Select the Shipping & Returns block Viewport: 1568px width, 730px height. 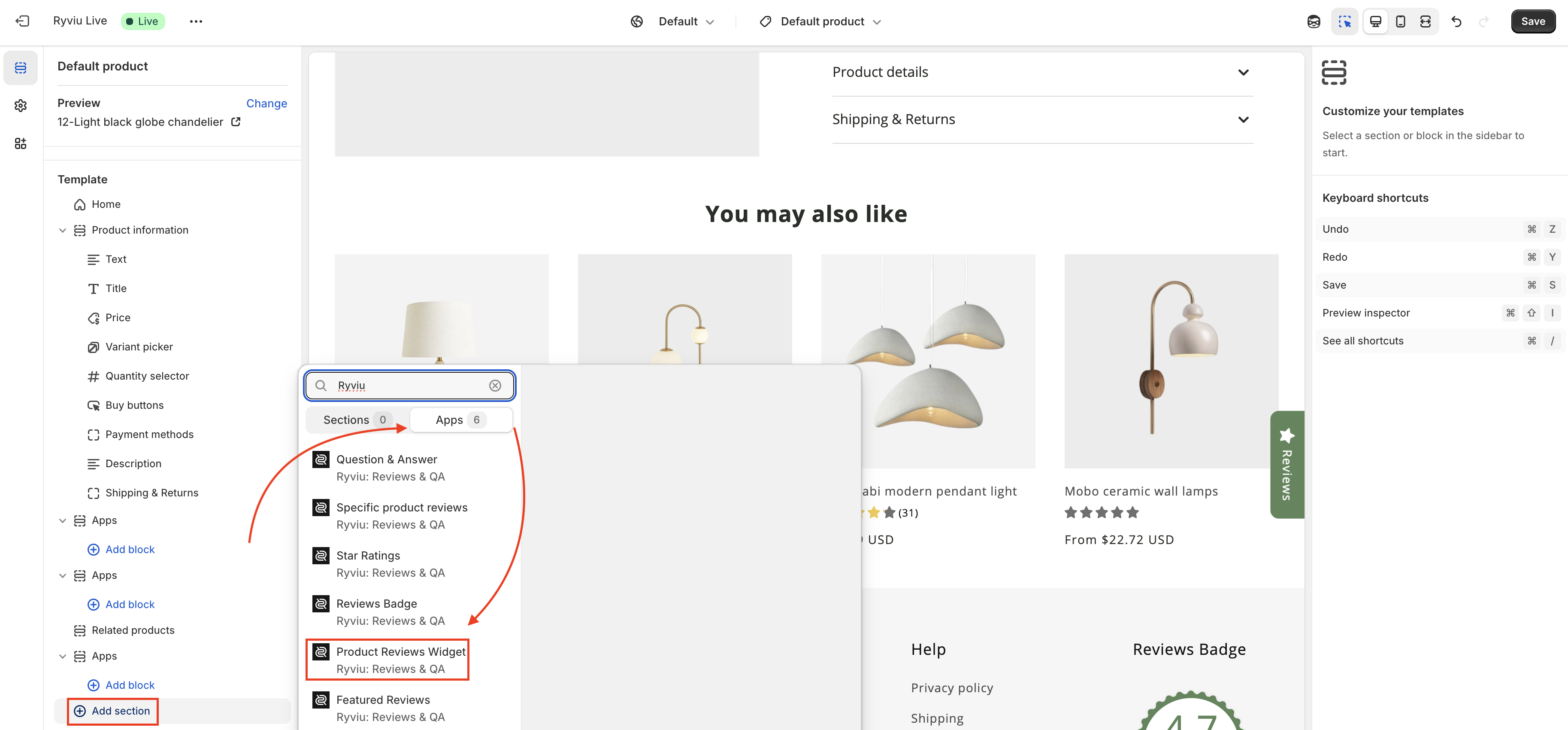pyautogui.click(x=151, y=493)
